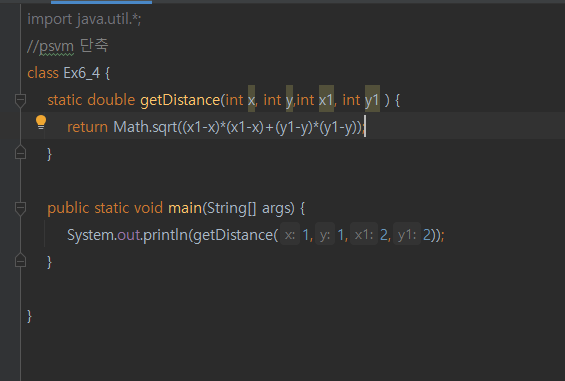Click println in the System.out statement
This screenshot has width=565, height=381.
pyautogui.click(x=165, y=235)
